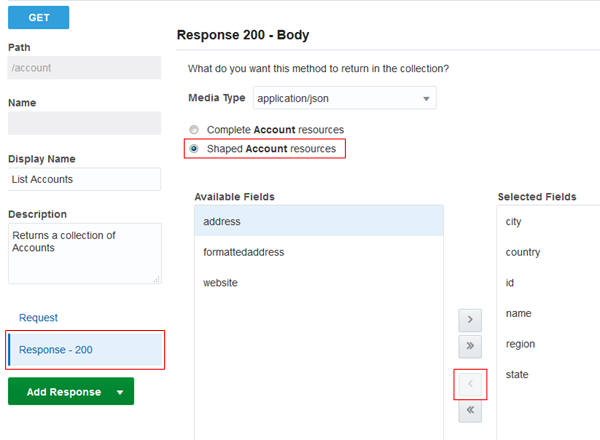The image size is (600, 440).
Task: Click the blue GET method button
Action: pyautogui.click(x=39, y=17)
